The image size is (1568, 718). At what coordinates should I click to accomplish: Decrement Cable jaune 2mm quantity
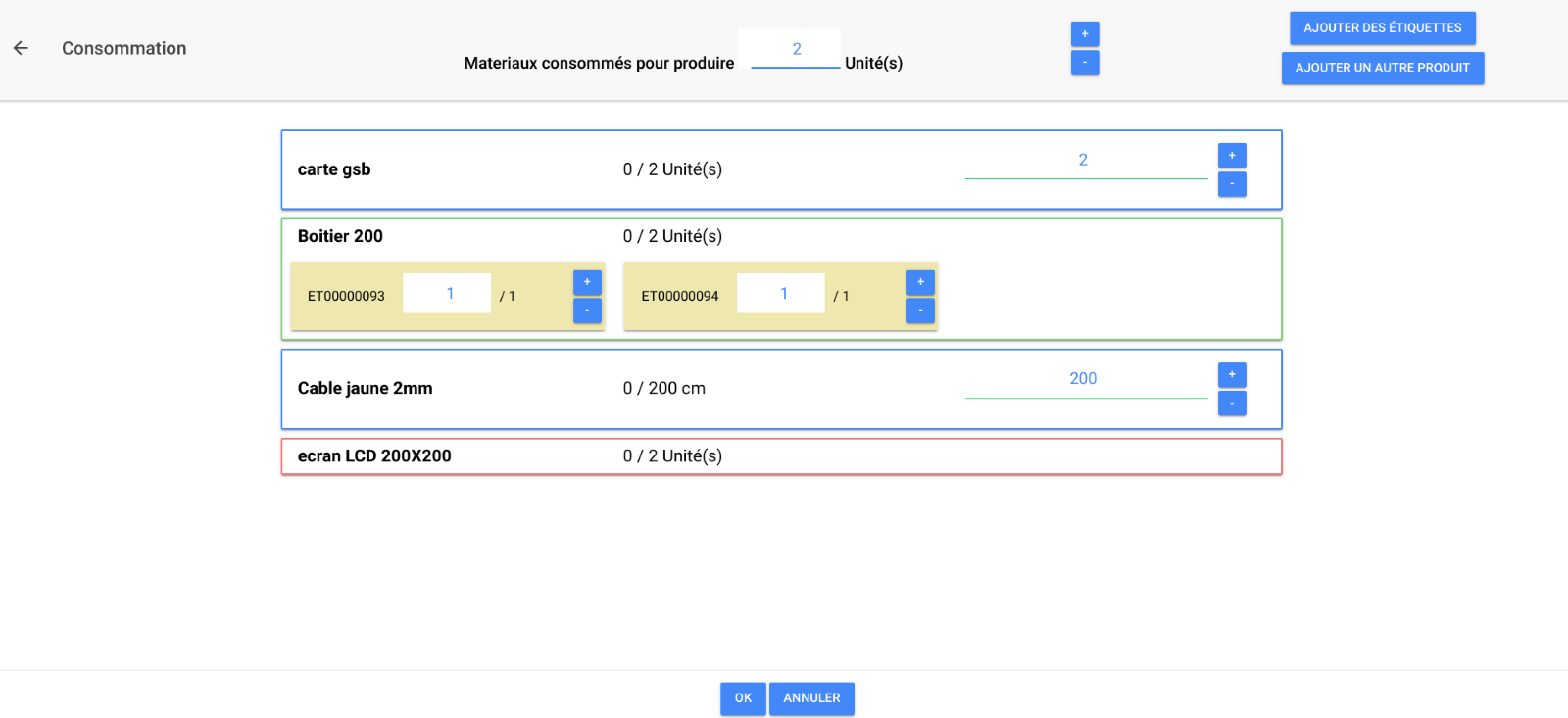(1231, 404)
